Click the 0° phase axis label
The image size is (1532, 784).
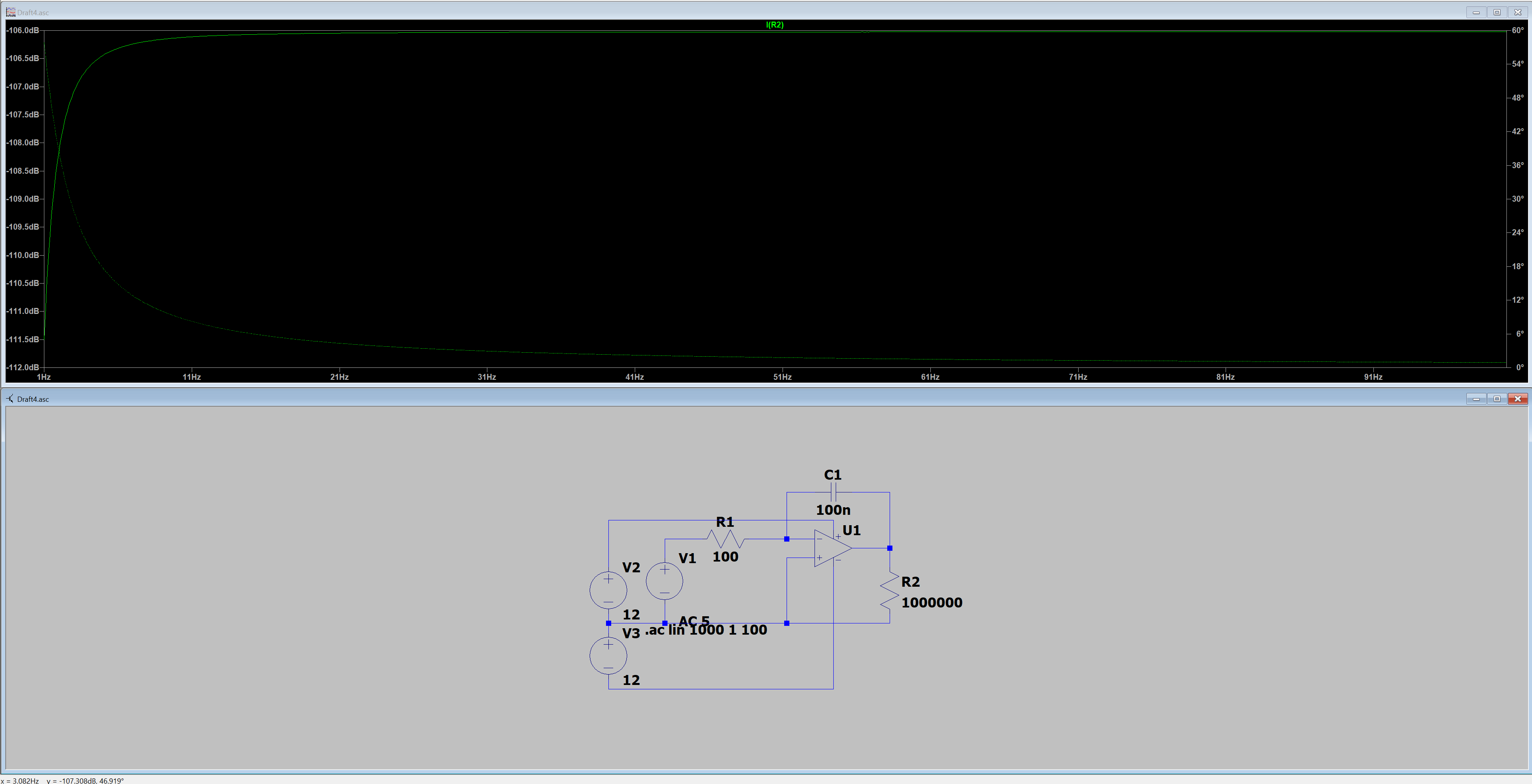1520,367
